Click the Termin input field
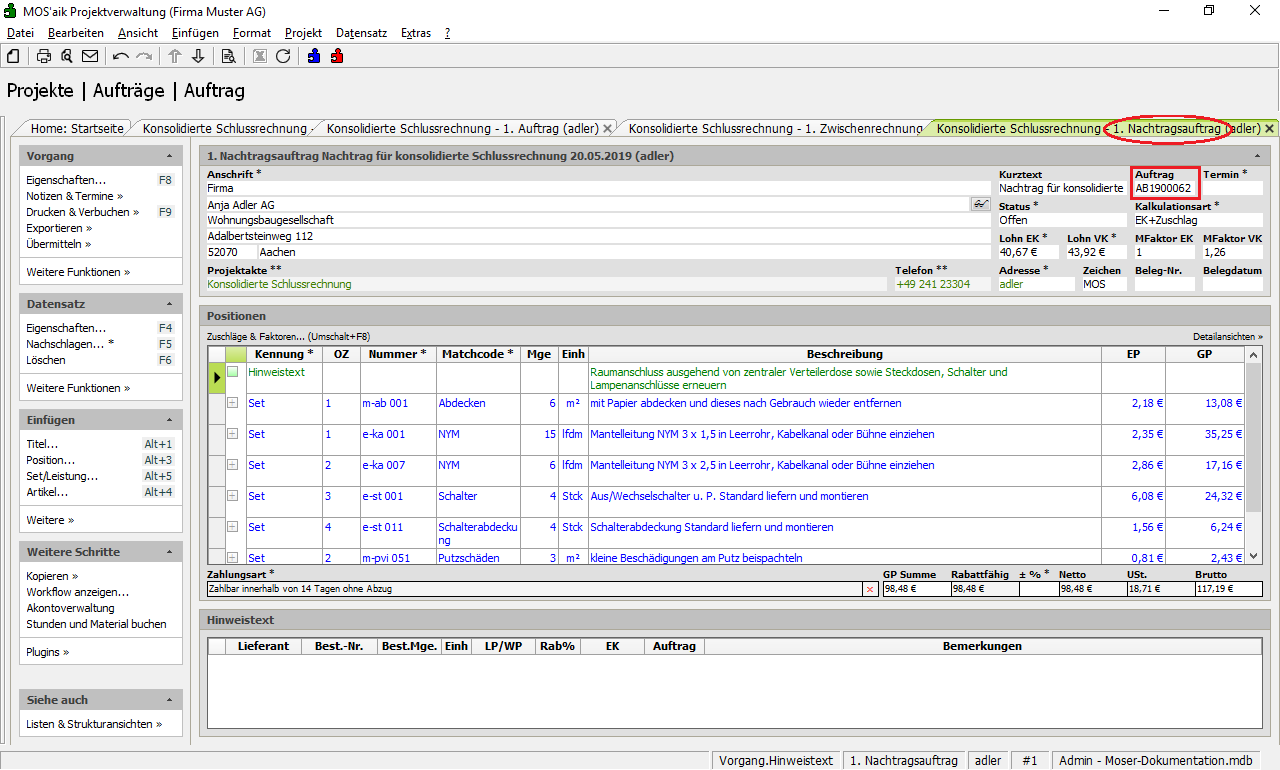 [1232, 188]
